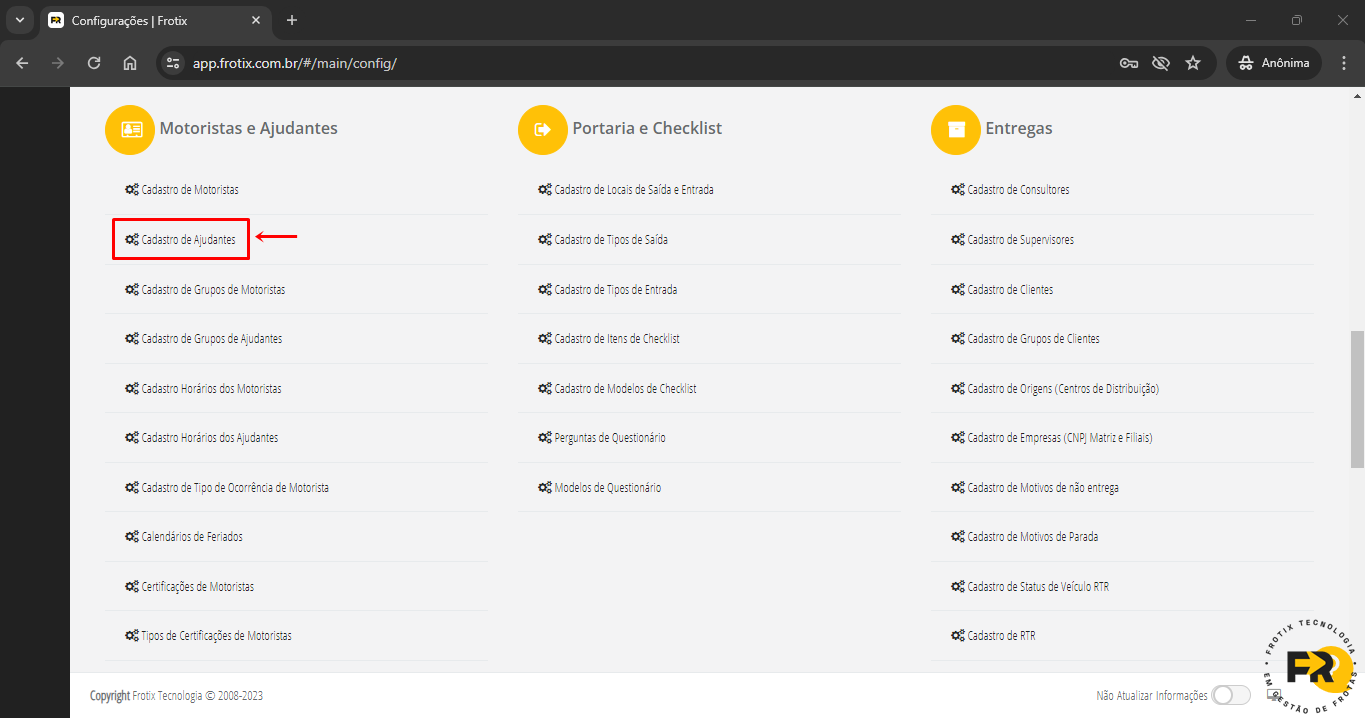Open Cadastro de Ajudantes

(188, 240)
